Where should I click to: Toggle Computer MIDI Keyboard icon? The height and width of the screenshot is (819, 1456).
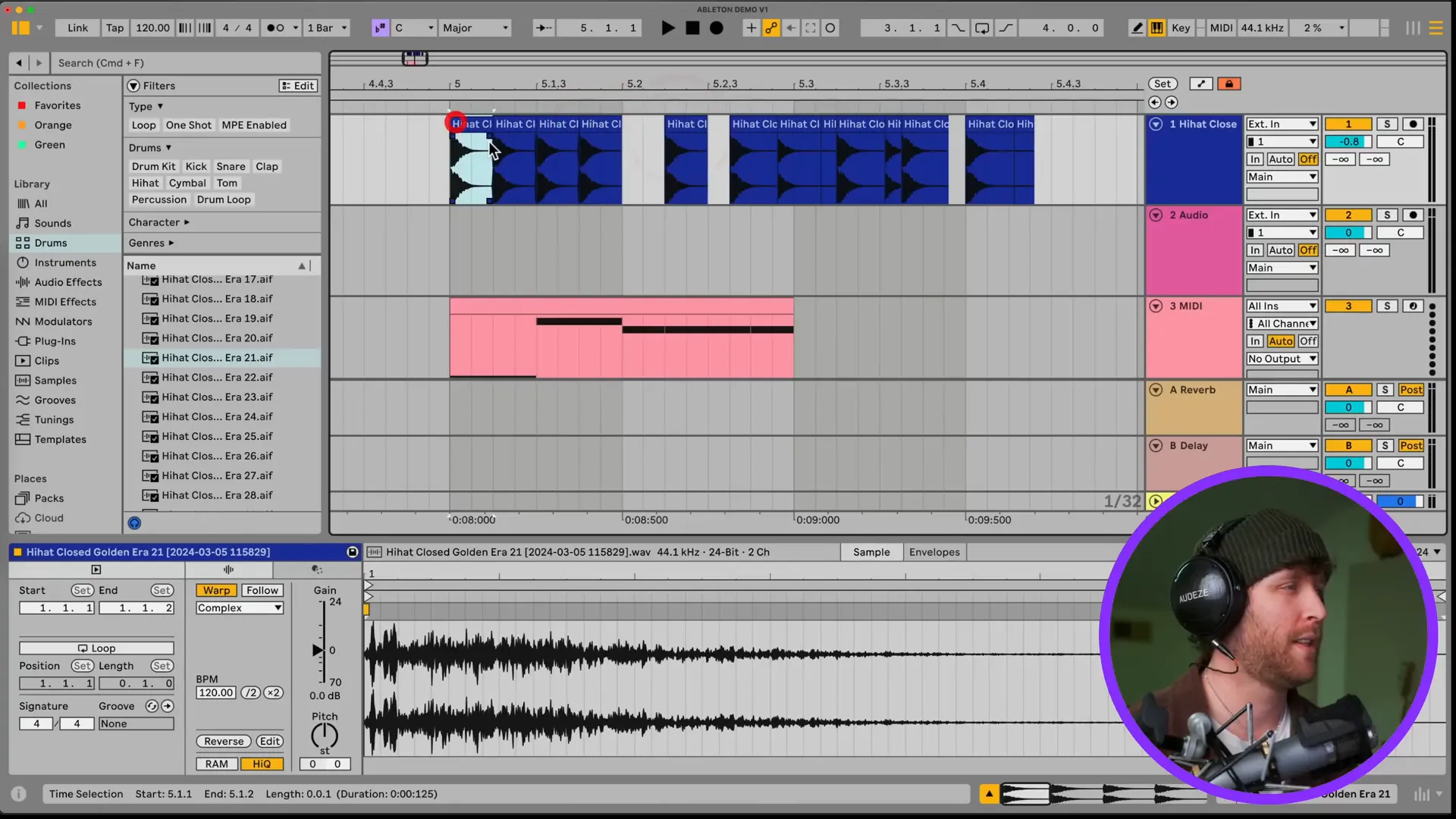1156,28
